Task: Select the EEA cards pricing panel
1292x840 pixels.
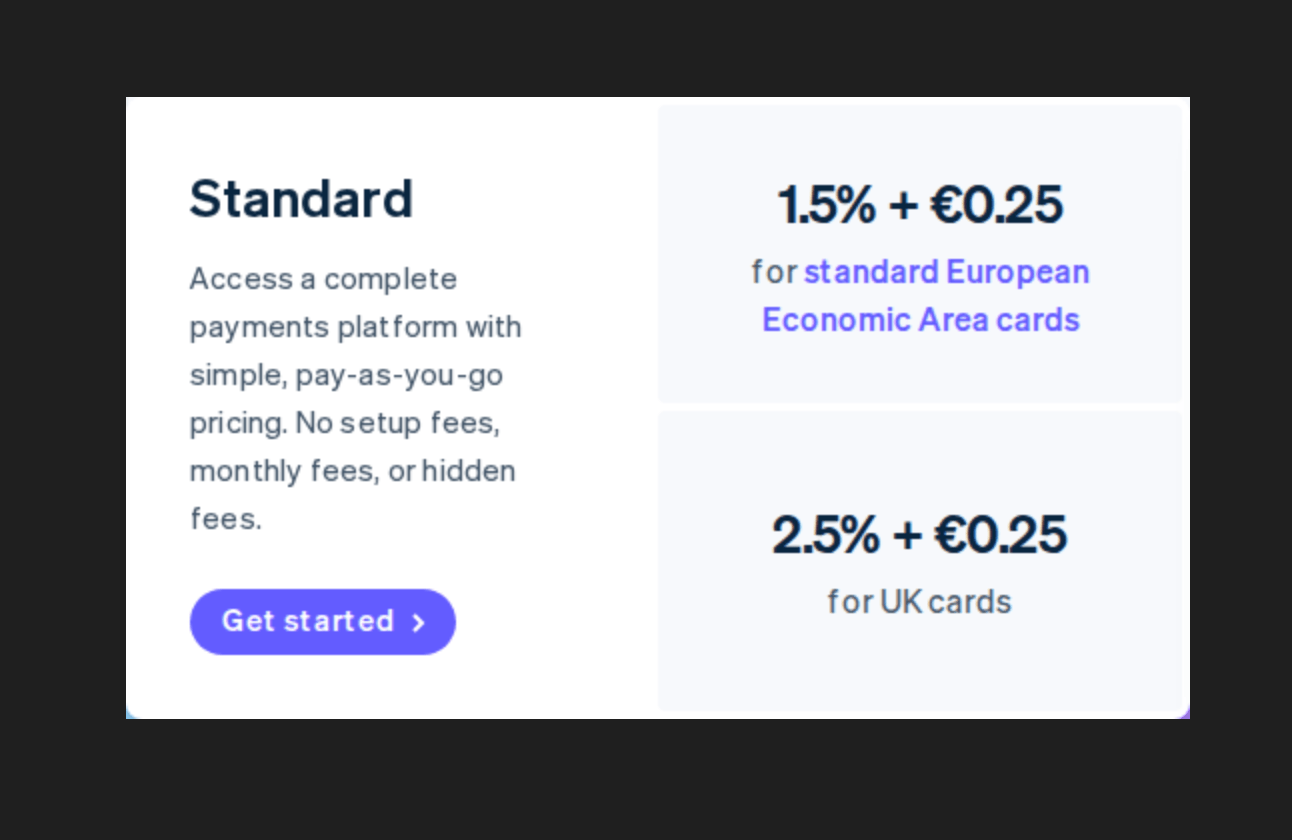Action: [919, 254]
